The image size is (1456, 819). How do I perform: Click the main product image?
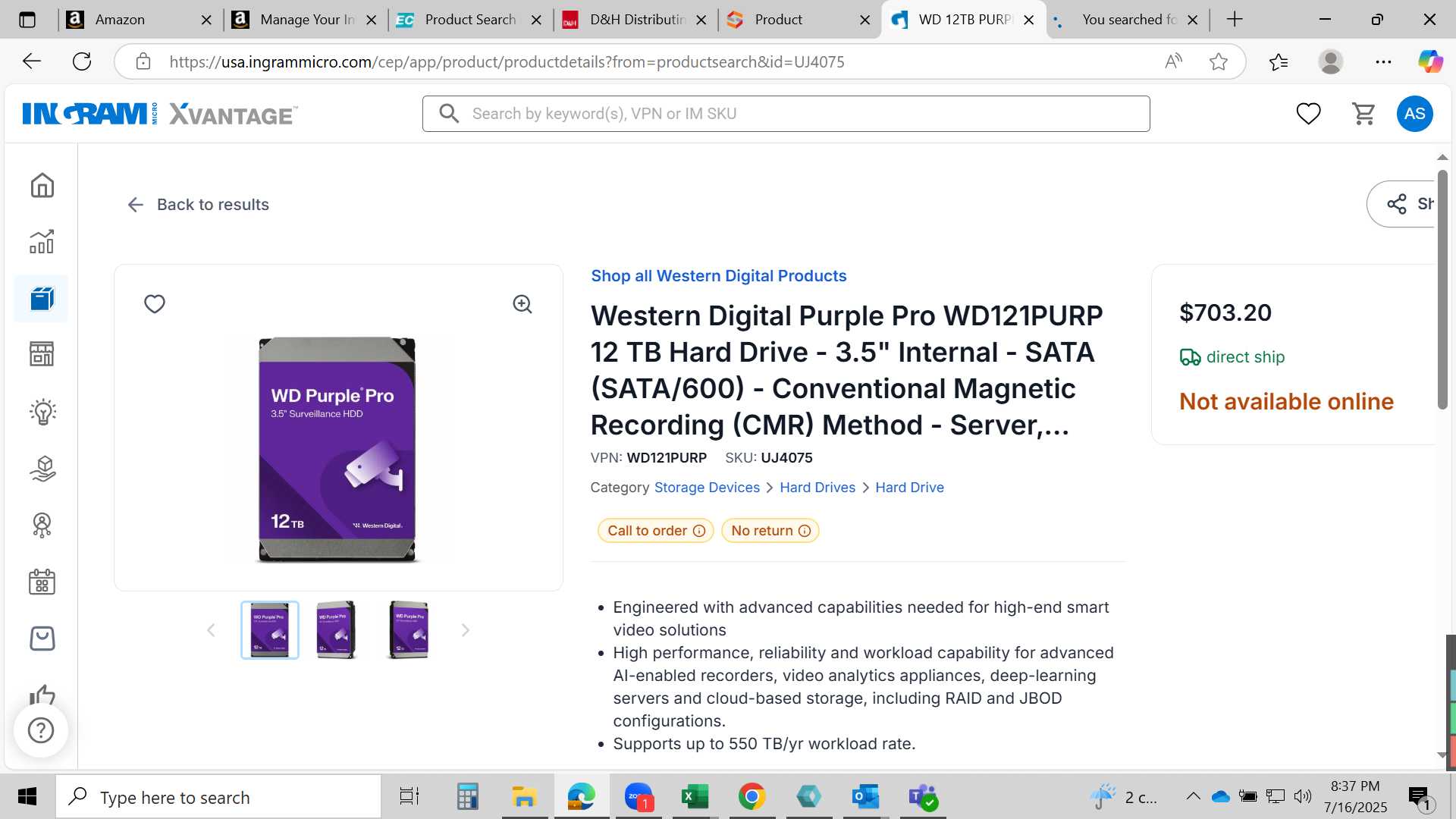337,449
